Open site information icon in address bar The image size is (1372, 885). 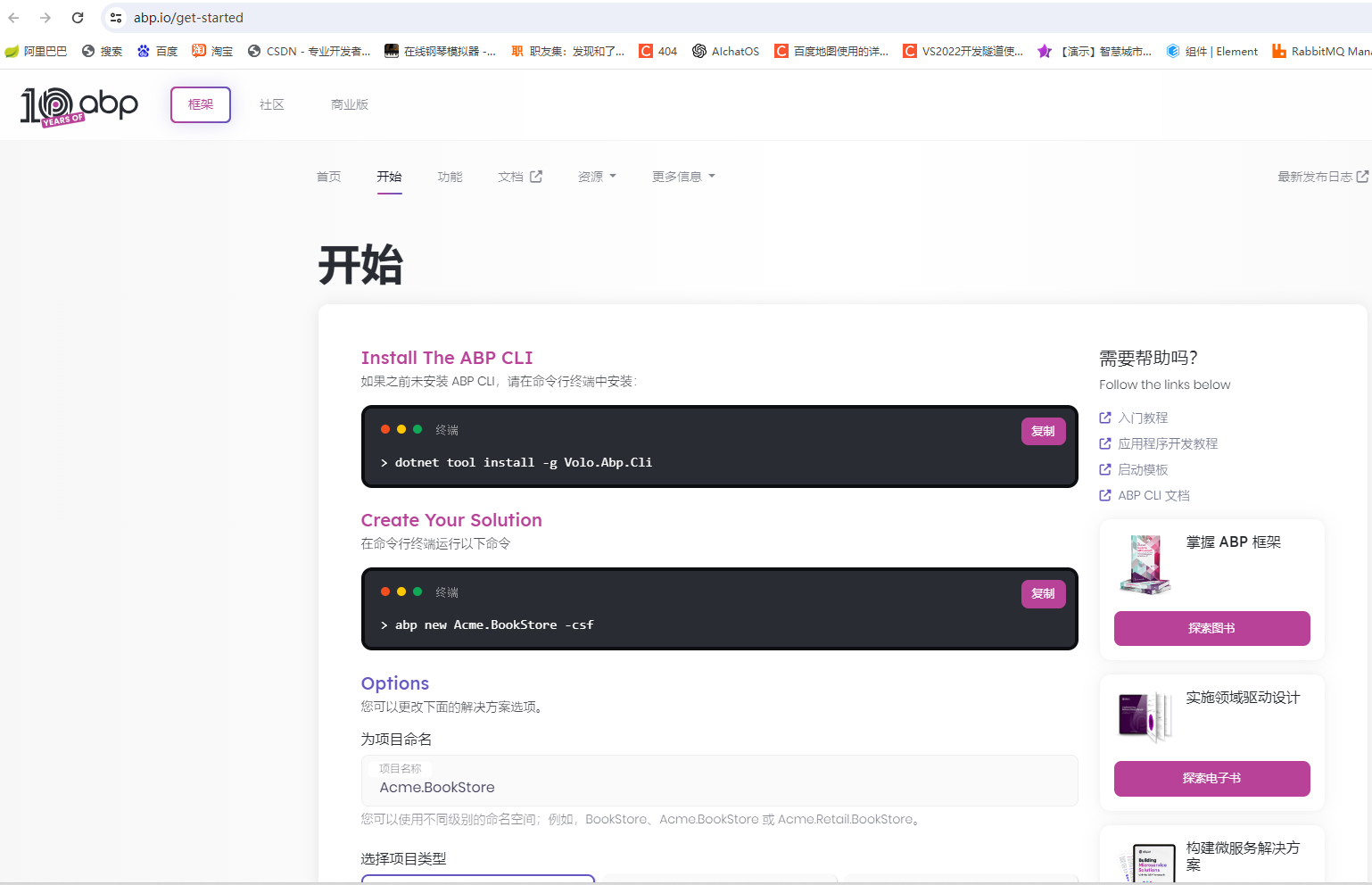pos(116,17)
